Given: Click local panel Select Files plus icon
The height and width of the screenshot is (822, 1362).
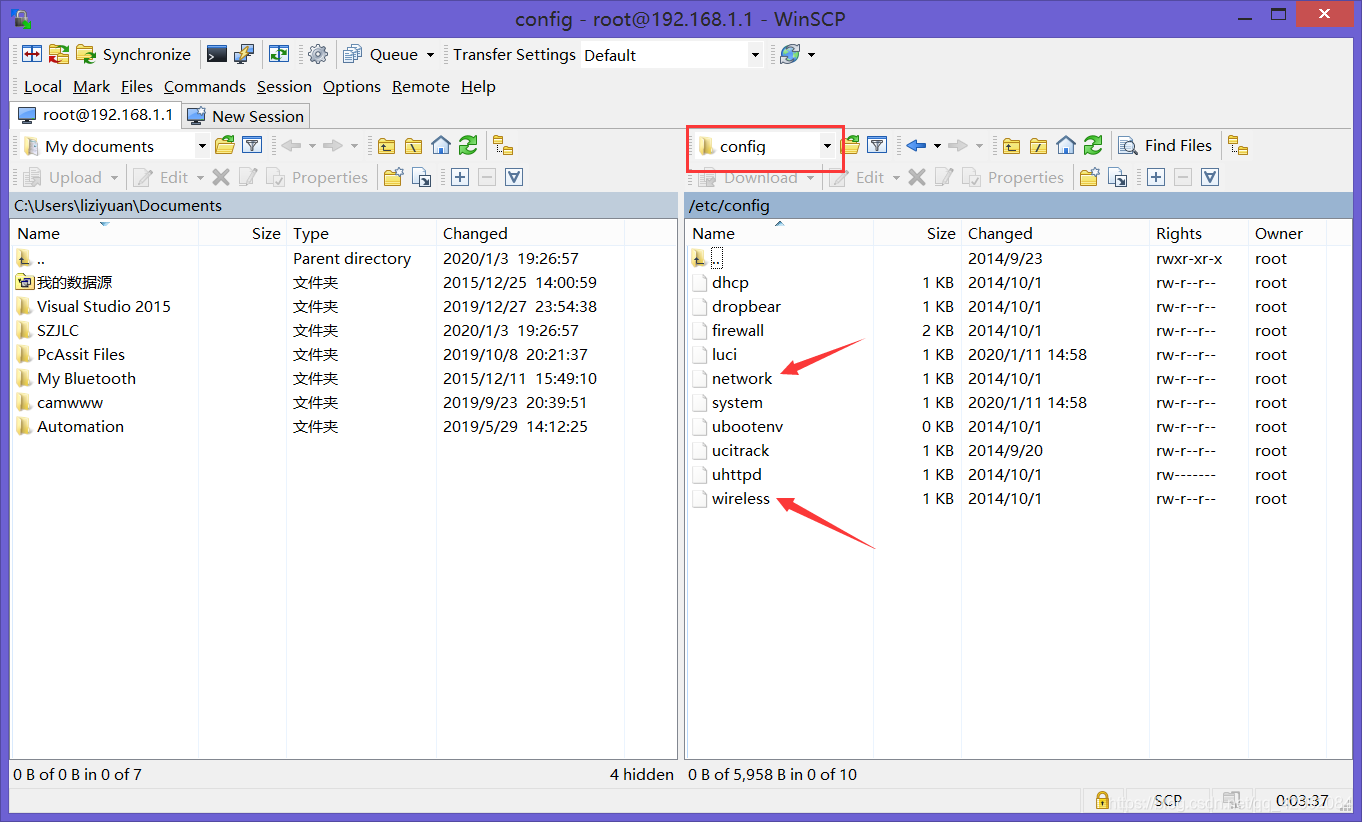Looking at the screenshot, I should pos(460,177).
